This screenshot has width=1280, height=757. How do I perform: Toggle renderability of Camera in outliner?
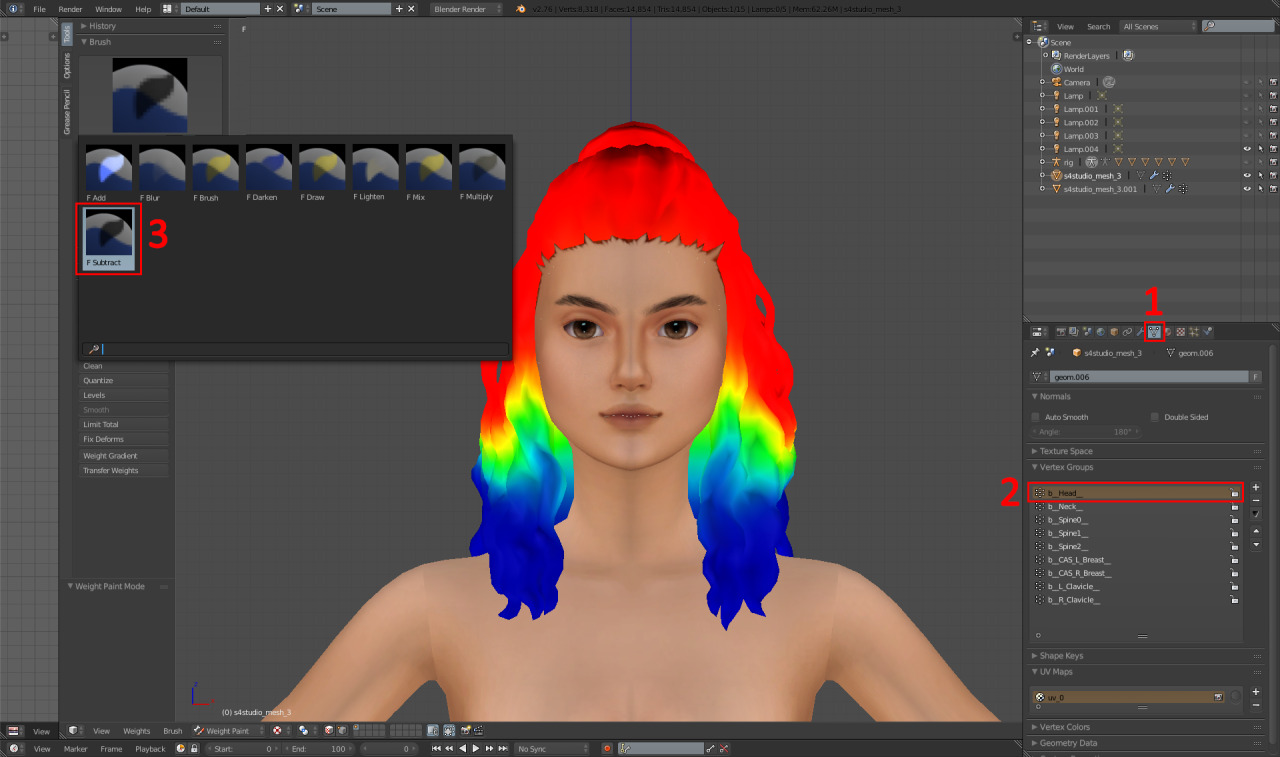click(1273, 82)
